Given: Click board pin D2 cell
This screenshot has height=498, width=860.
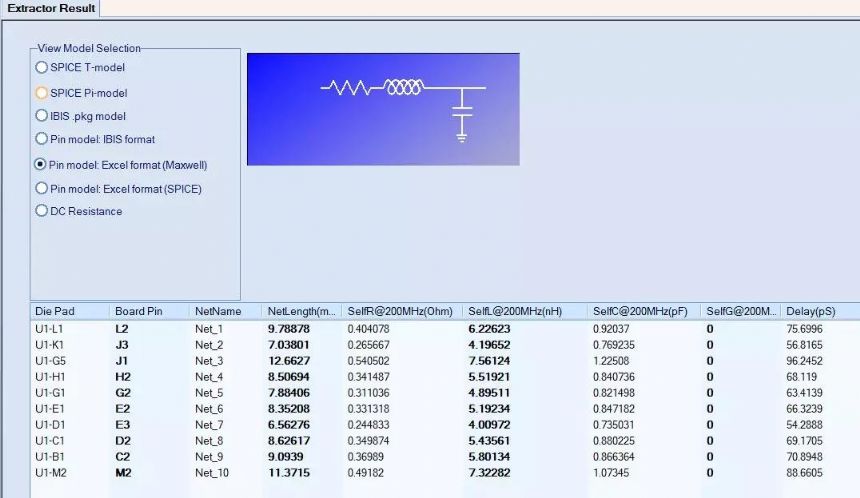Looking at the screenshot, I should point(123,440).
